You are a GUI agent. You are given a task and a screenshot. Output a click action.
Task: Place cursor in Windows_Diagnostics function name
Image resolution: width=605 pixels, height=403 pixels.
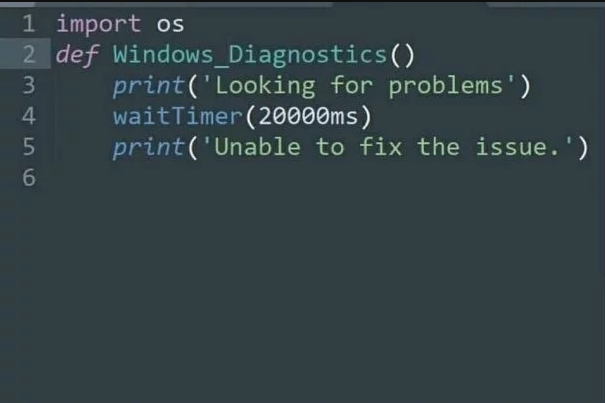[x=248, y=54]
